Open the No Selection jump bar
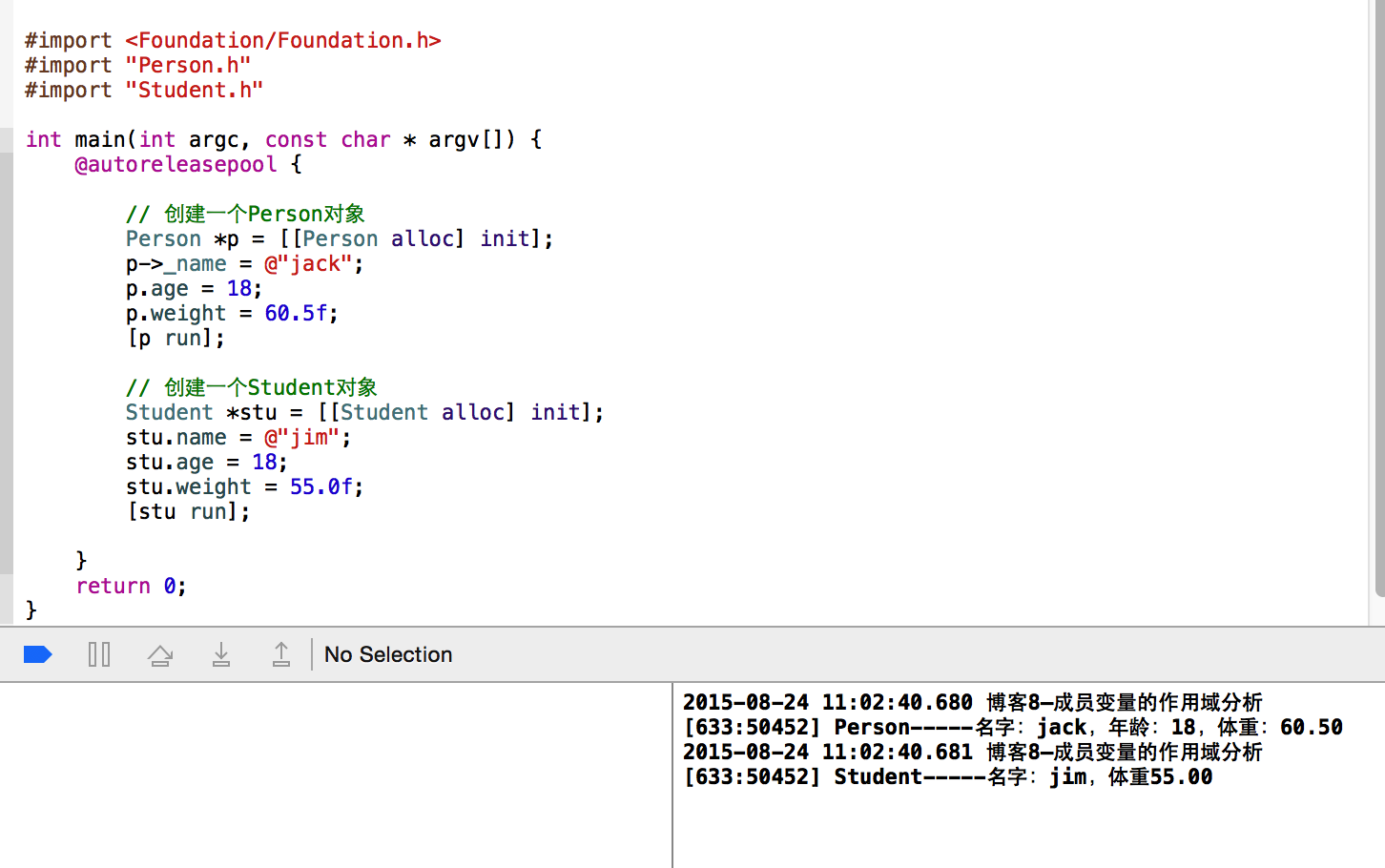Screen dimensions: 1385x868 [x=388, y=654]
